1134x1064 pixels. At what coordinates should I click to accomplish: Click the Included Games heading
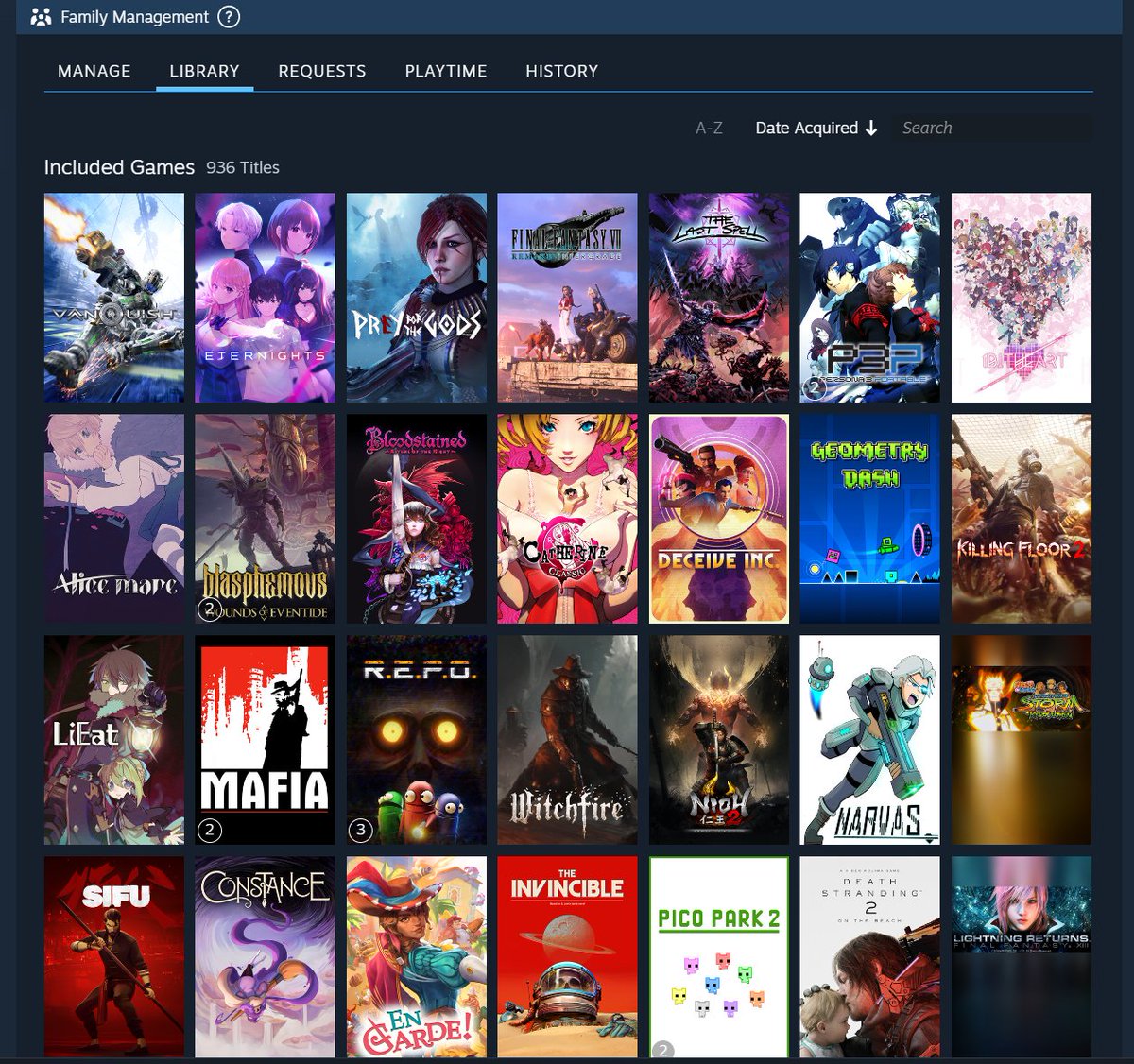pyautogui.click(x=119, y=167)
